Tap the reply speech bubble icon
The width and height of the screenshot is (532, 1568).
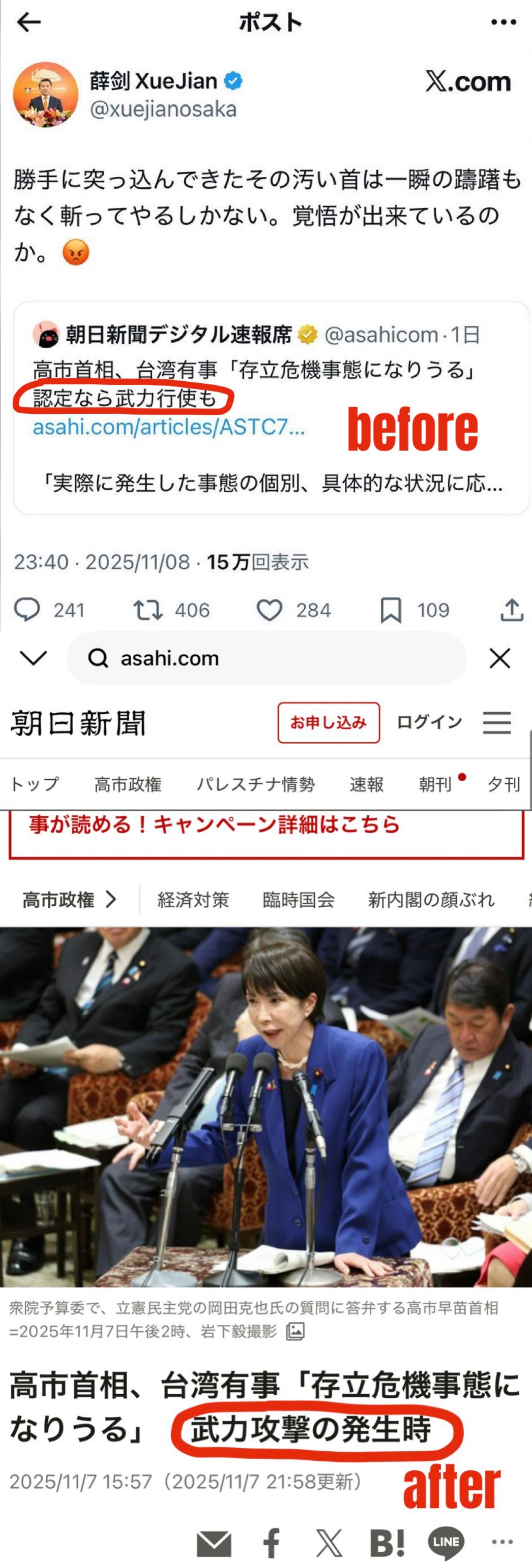[27, 609]
